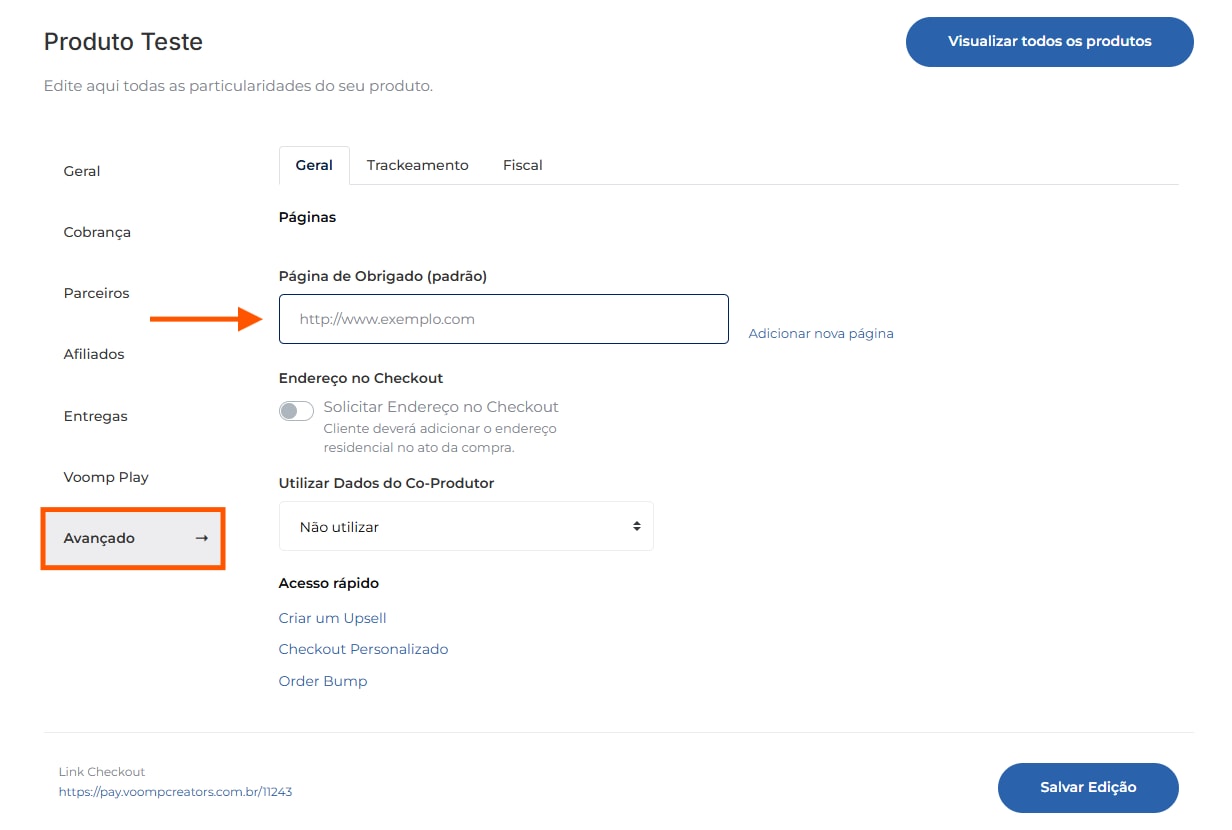Open the checkout link pay.voompcreators.com.br/11243

coord(175,791)
